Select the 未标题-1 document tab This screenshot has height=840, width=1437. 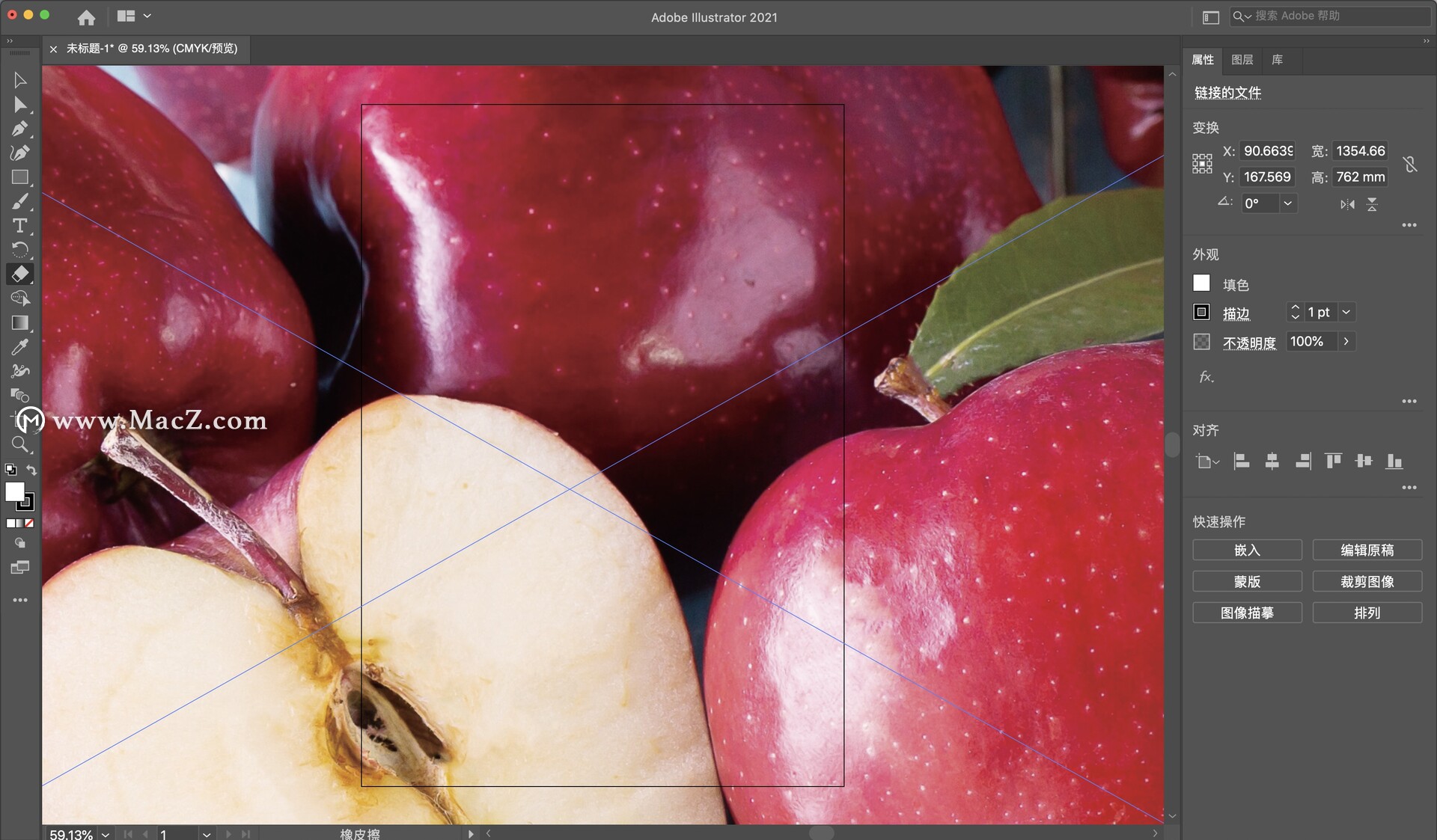coord(152,49)
